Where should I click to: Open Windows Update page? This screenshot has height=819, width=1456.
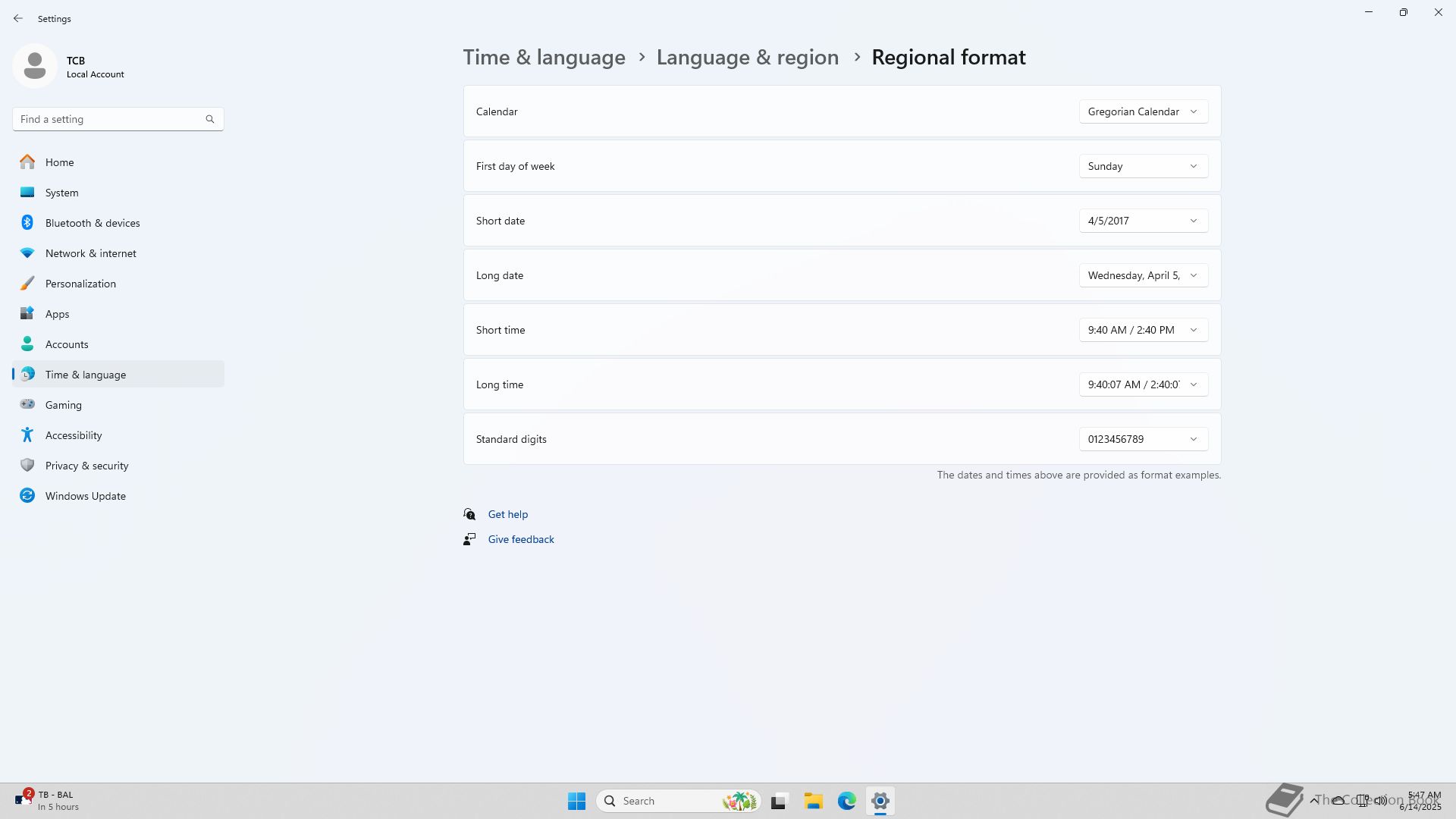click(85, 496)
